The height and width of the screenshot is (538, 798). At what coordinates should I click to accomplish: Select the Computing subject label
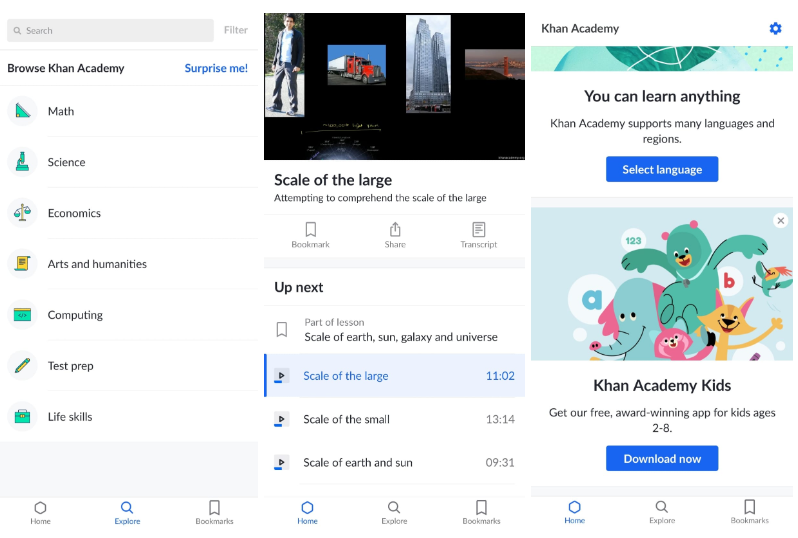pos(75,315)
